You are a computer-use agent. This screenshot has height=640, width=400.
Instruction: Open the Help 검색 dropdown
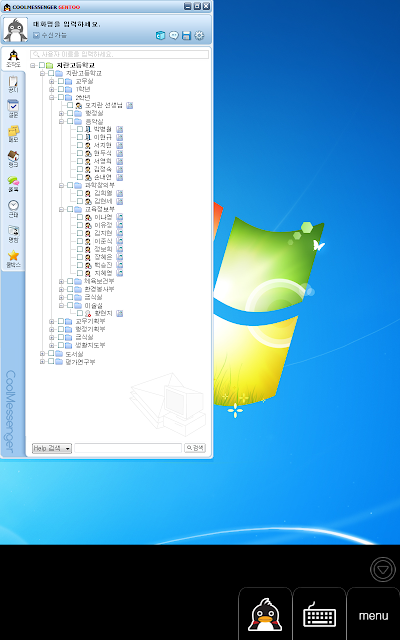52,448
